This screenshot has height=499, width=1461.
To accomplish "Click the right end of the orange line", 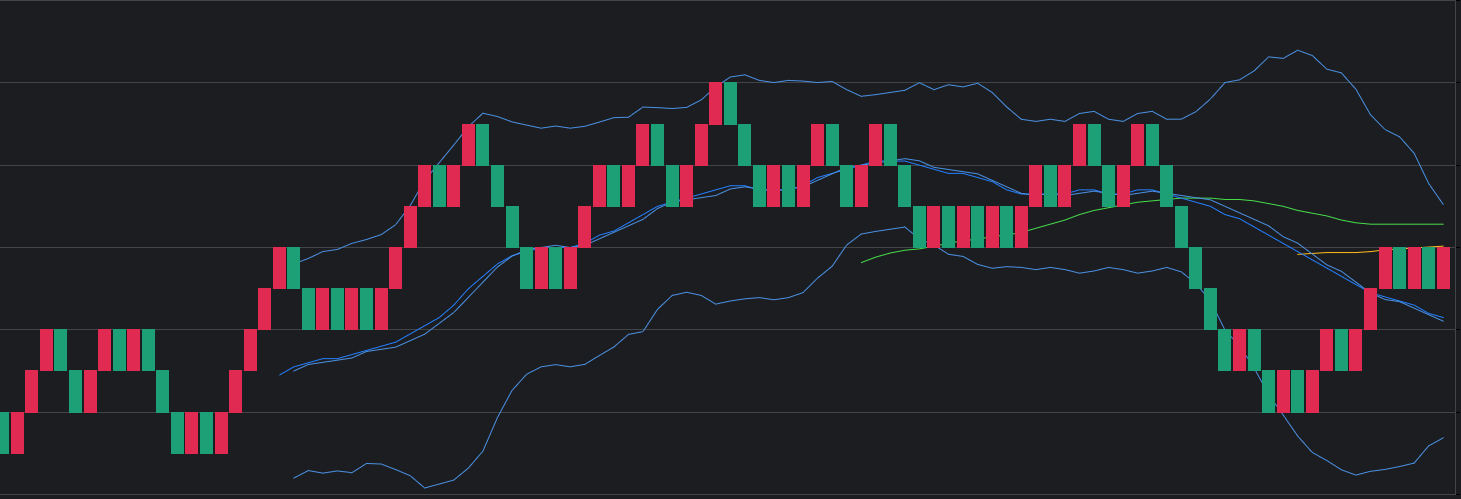I will coord(1443,246).
